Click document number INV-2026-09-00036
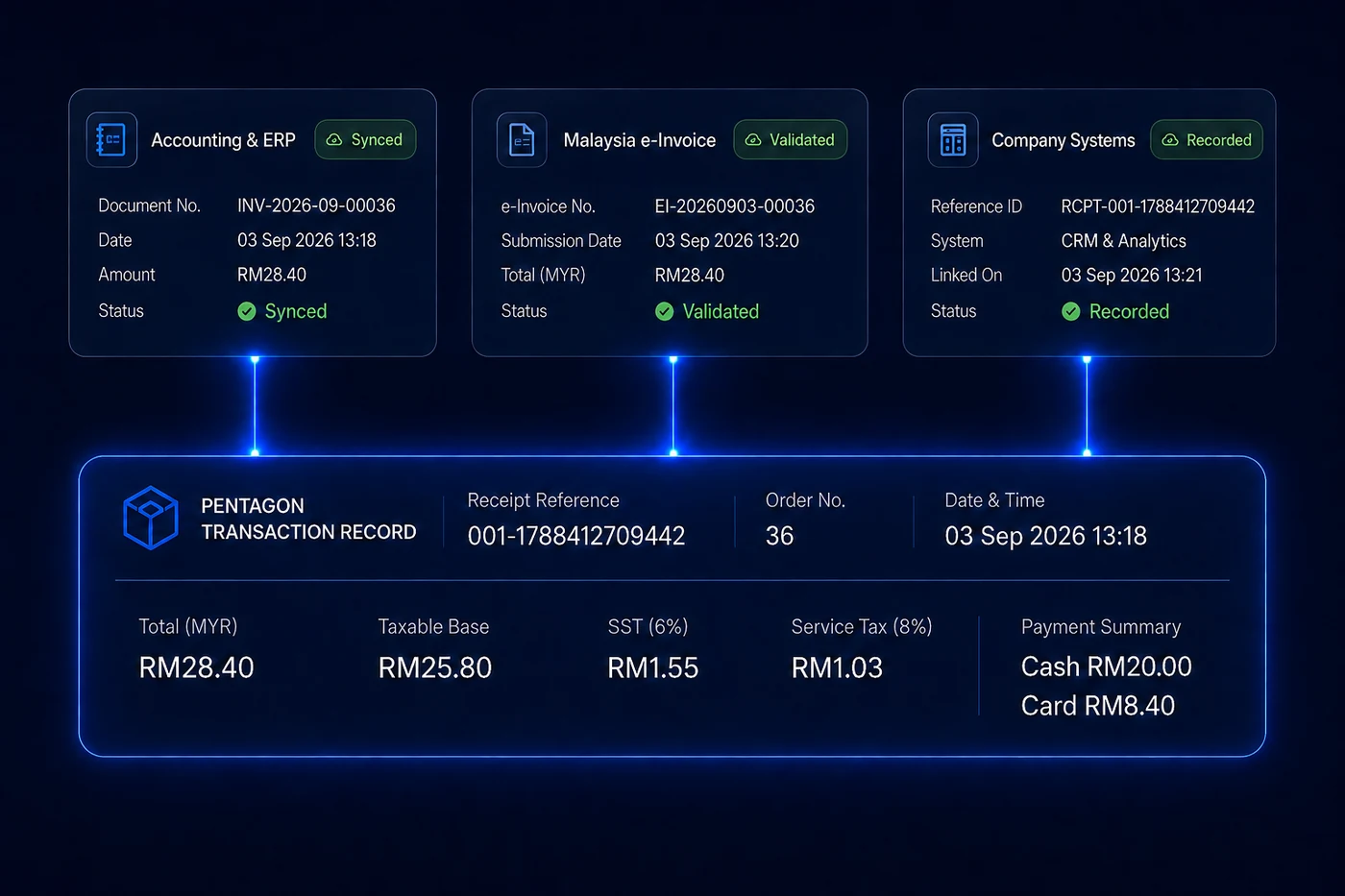1345x896 pixels. pyautogui.click(x=316, y=206)
